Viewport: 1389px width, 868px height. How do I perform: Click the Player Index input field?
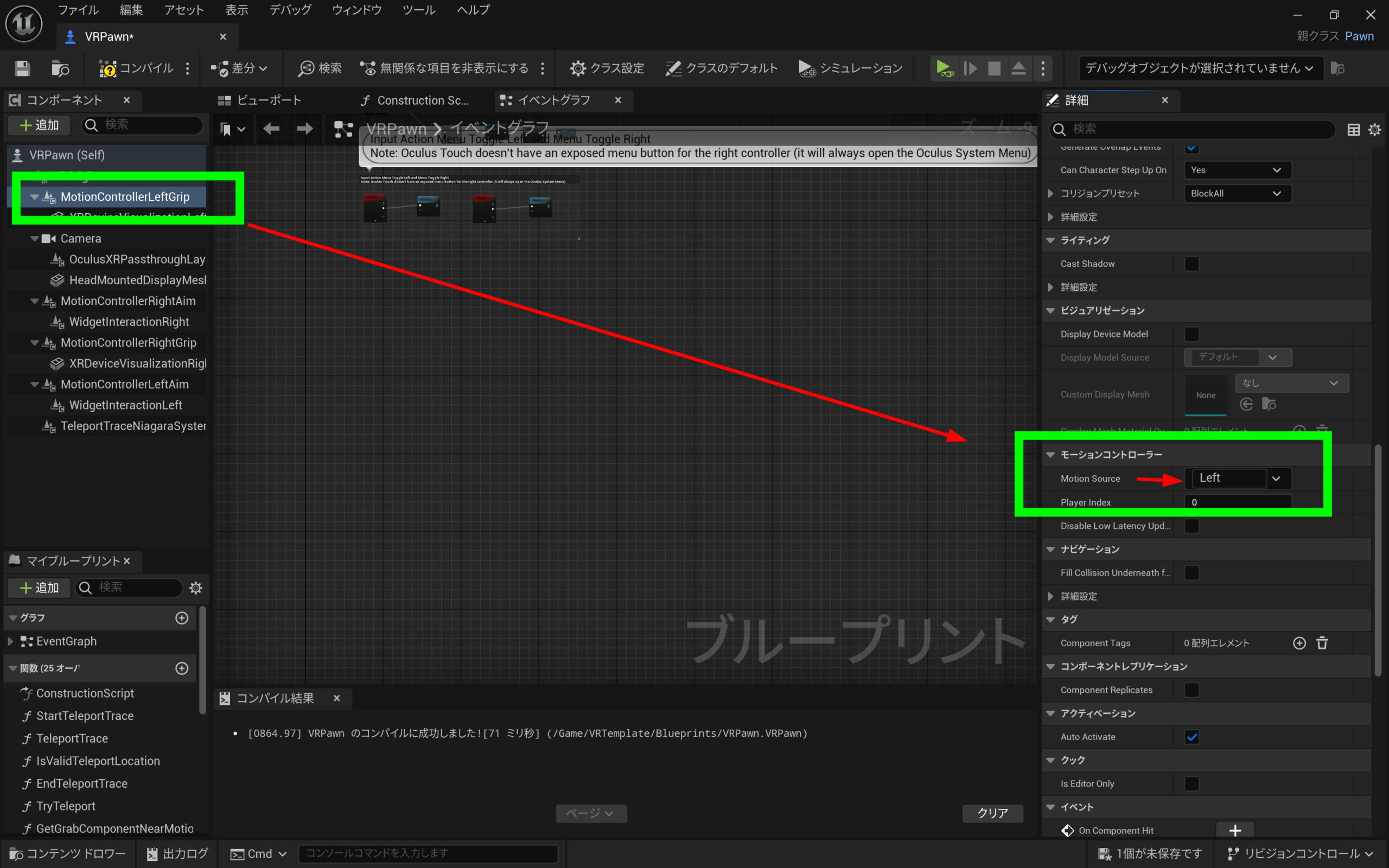coord(1237,502)
